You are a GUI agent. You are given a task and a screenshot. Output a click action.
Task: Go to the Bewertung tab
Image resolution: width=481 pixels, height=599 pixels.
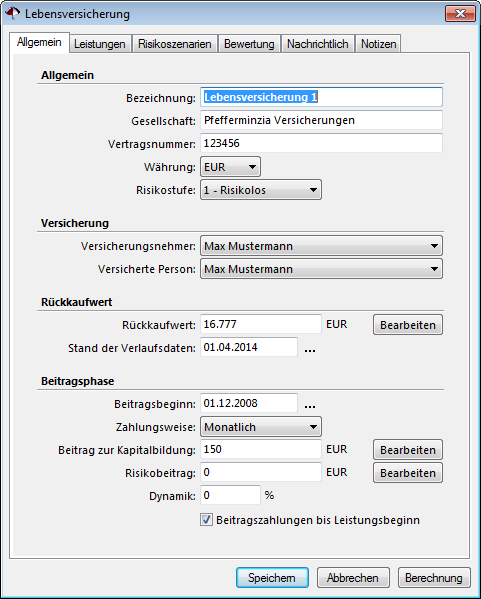pos(249,44)
